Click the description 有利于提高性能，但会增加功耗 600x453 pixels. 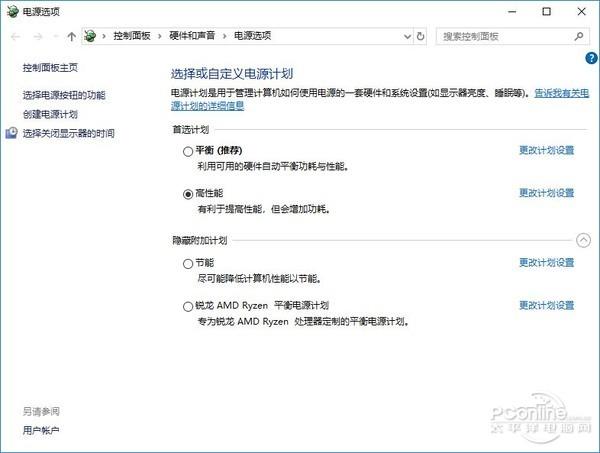point(264,209)
